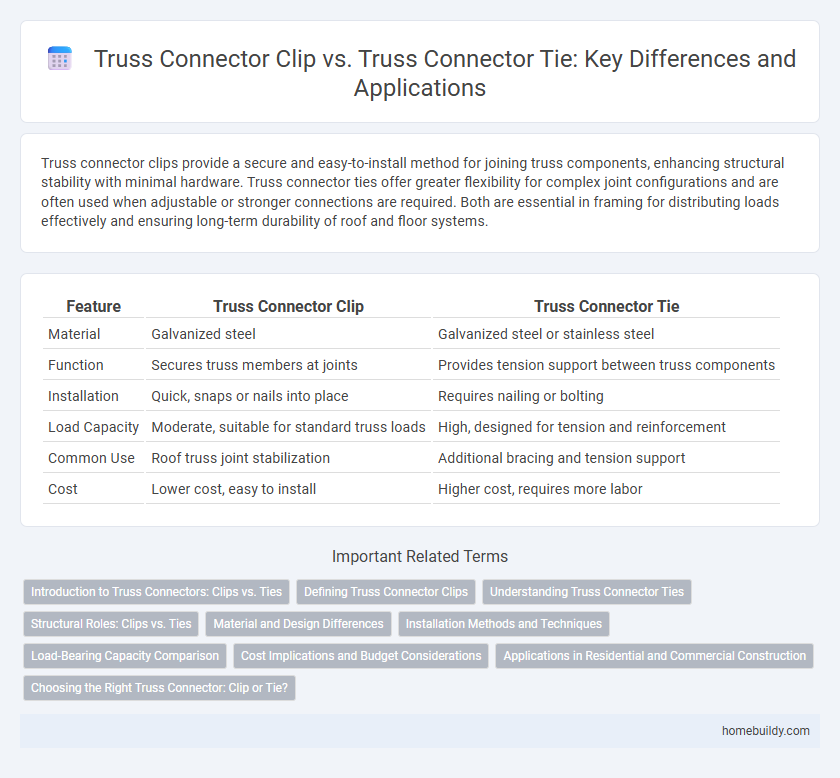Open 'Material and Design Differences' tag
The height and width of the screenshot is (778, 840).
(298, 624)
